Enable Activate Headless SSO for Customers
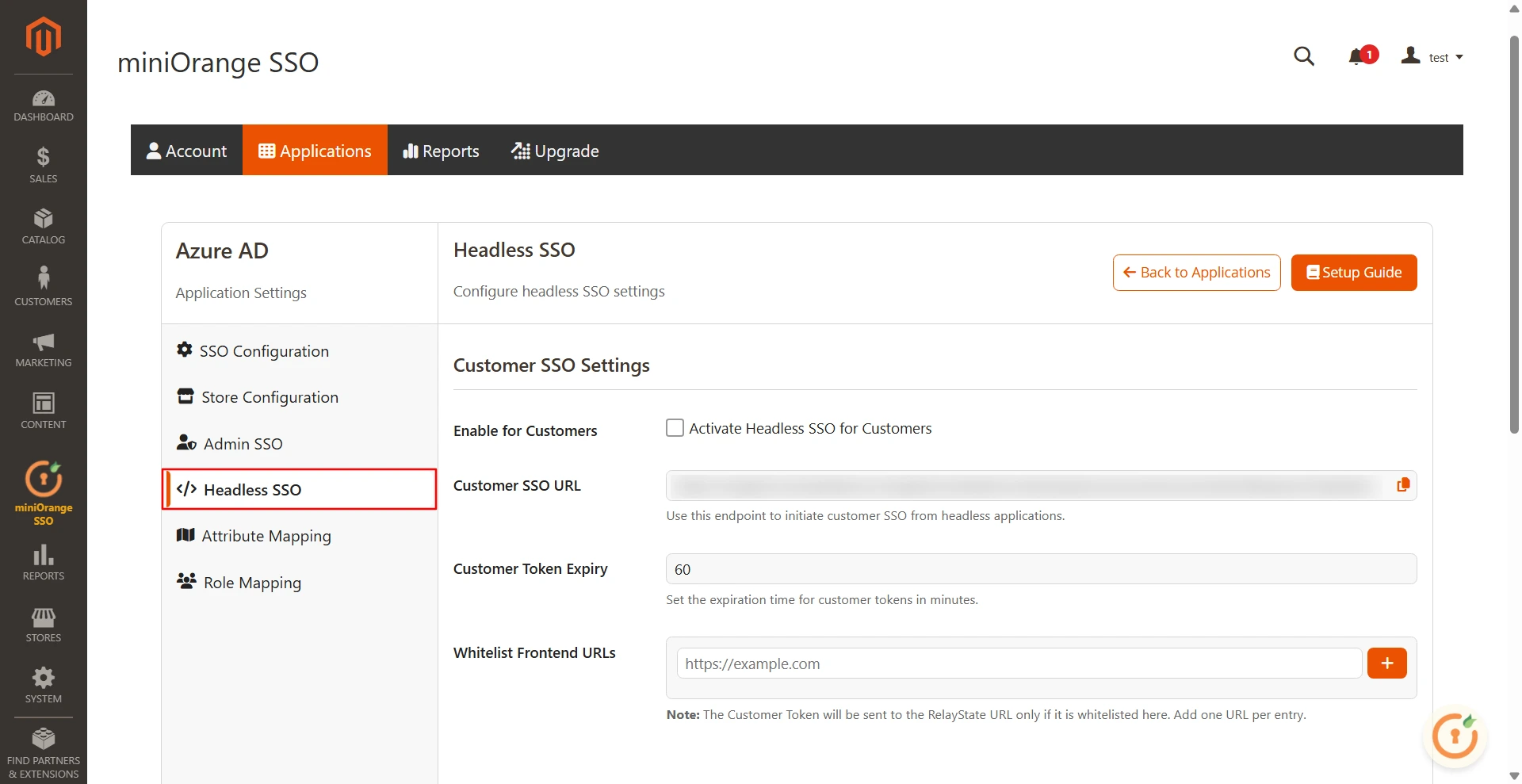Screen dimensions: 1522x784 pos(674,427)
